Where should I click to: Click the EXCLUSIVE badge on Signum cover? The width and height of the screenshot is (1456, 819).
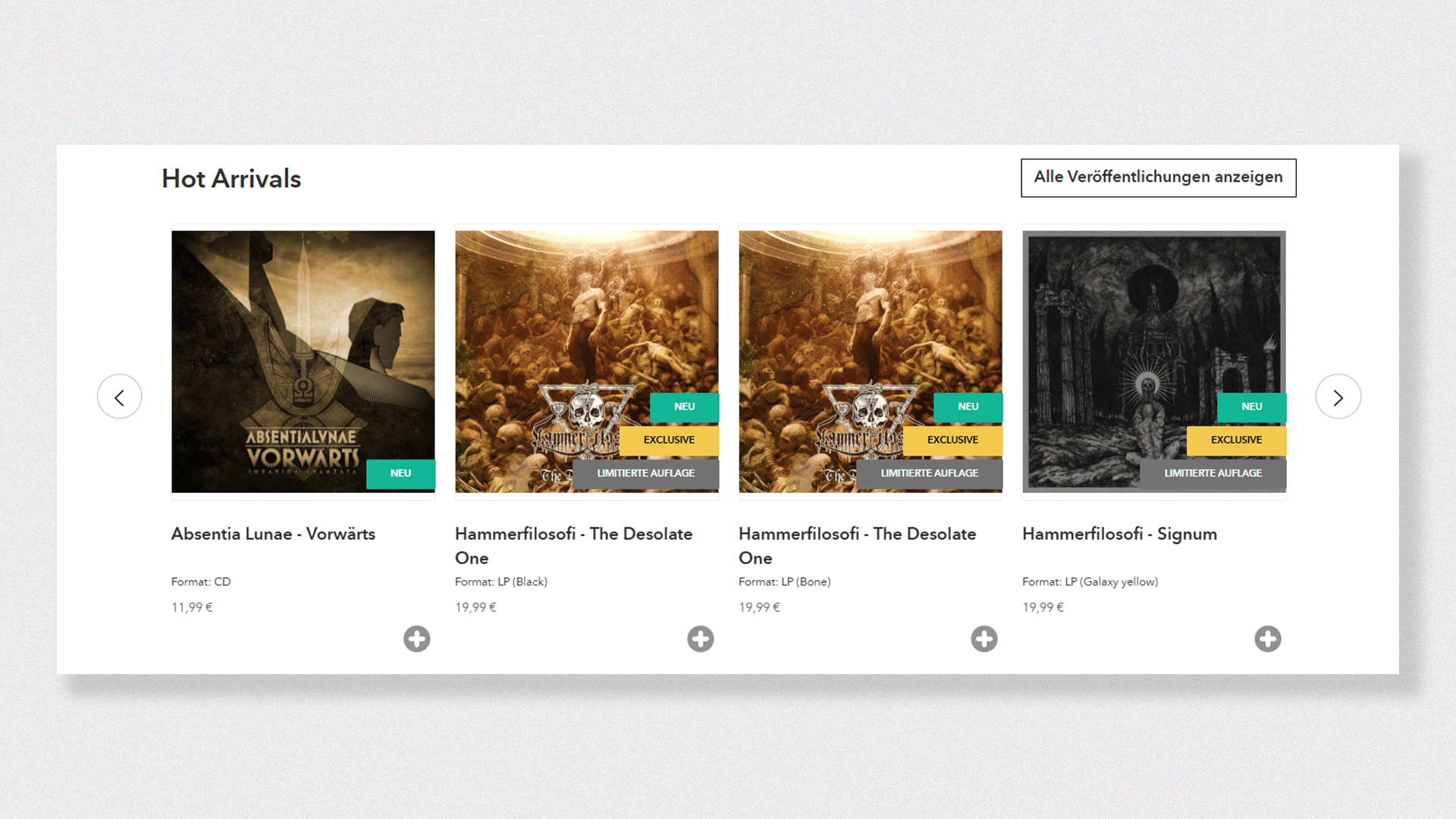click(x=1236, y=440)
